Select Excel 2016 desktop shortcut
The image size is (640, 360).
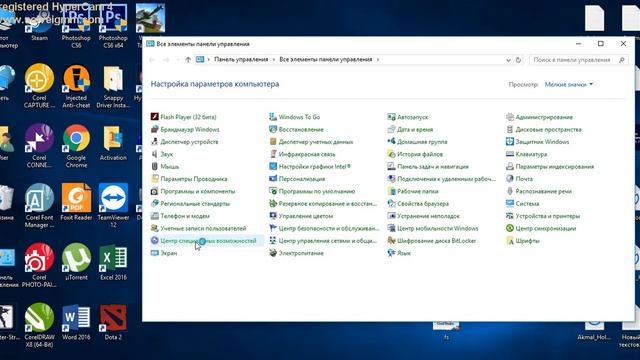(x=113, y=262)
